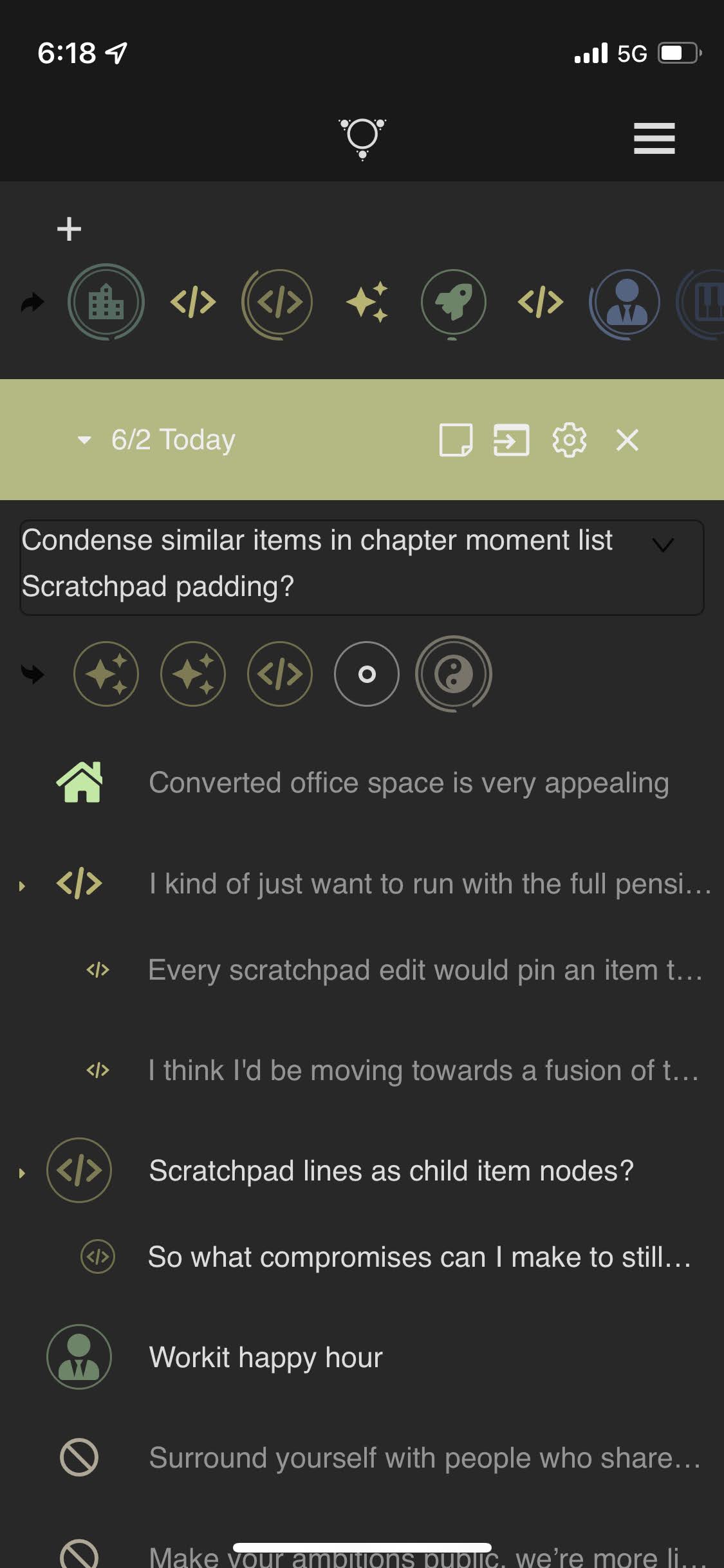Tap the green home icon
This screenshot has width=724, height=1568.
tap(80, 782)
